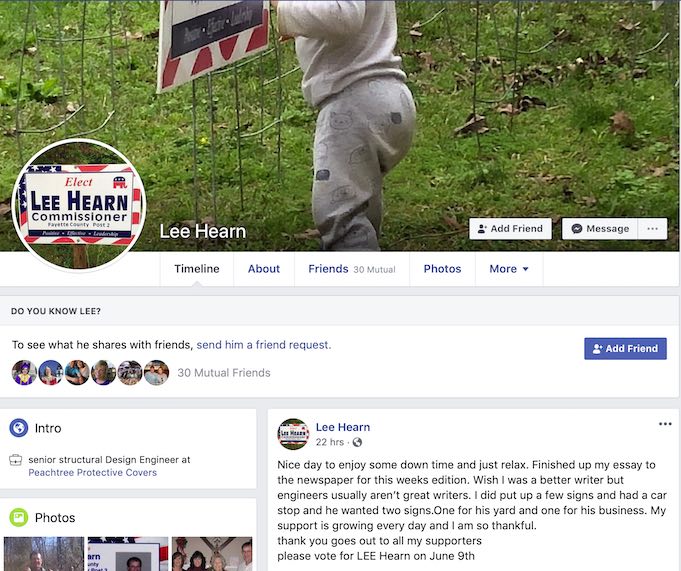The width and height of the screenshot is (681, 571).
Task: Open the cover photo three-dot options button
Action: point(652,229)
